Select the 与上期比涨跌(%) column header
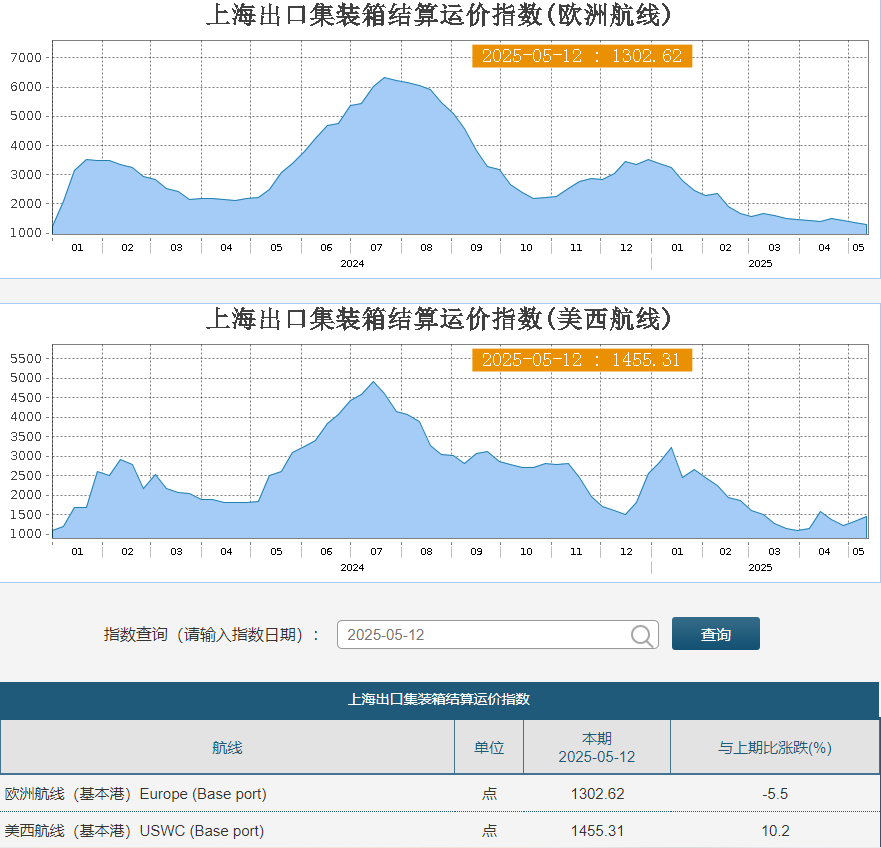The height and width of the screenshot is (848, 881). coord(775,747)
